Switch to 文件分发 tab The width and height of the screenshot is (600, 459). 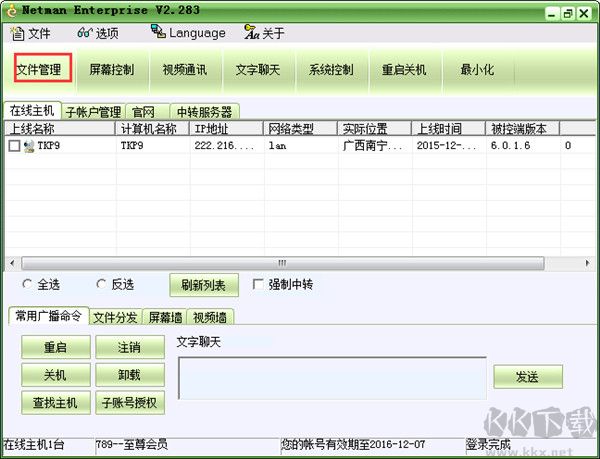coord(116,317)
